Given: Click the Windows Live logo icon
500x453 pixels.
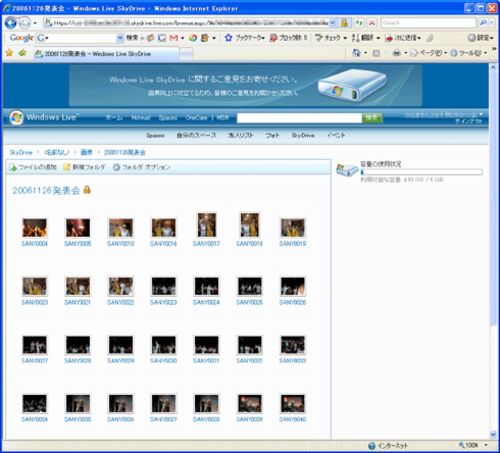Looking at the screenshot, I should (x=16, y=117).
